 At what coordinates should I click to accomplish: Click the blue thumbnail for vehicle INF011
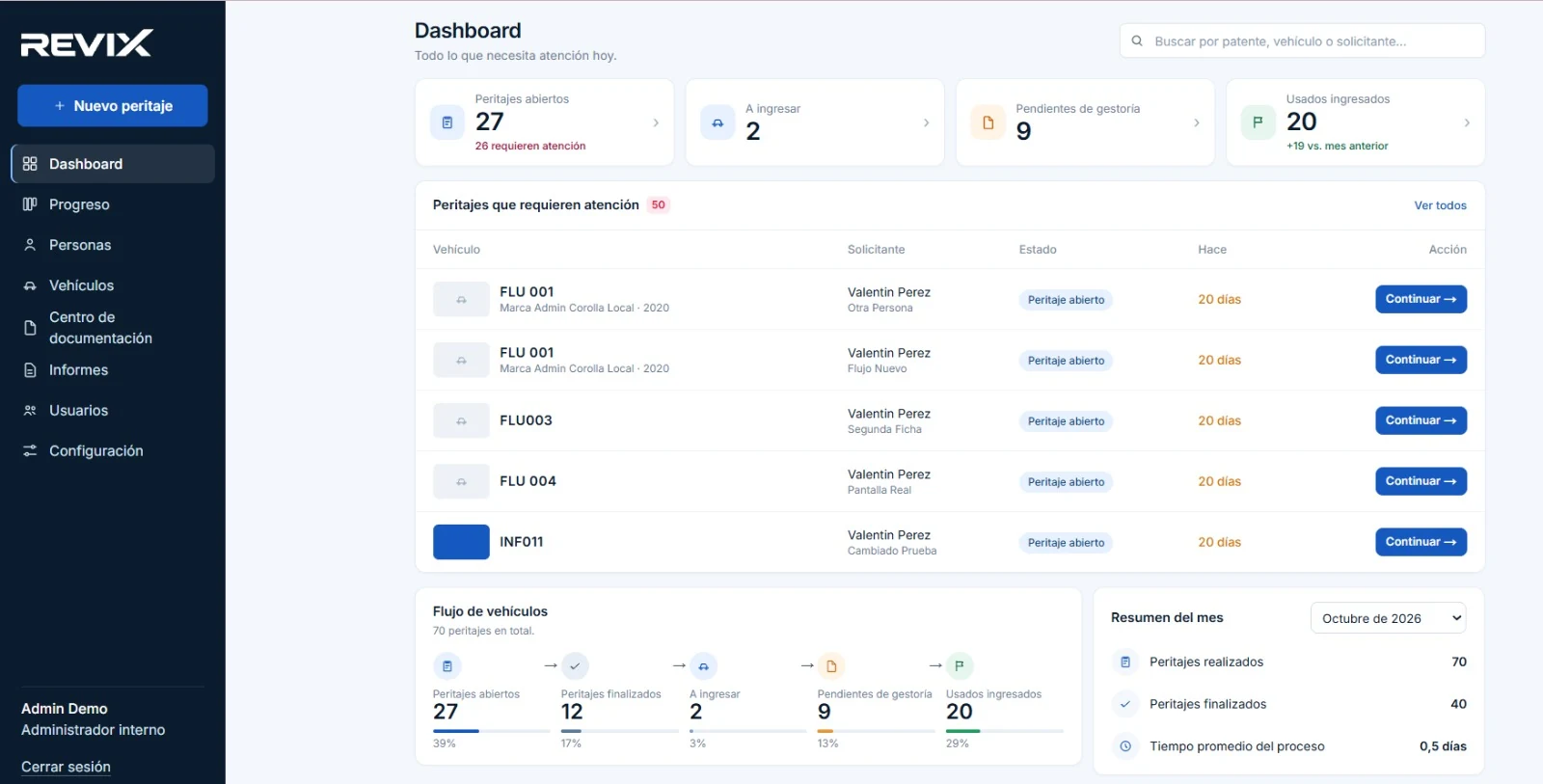coord(461,542)
